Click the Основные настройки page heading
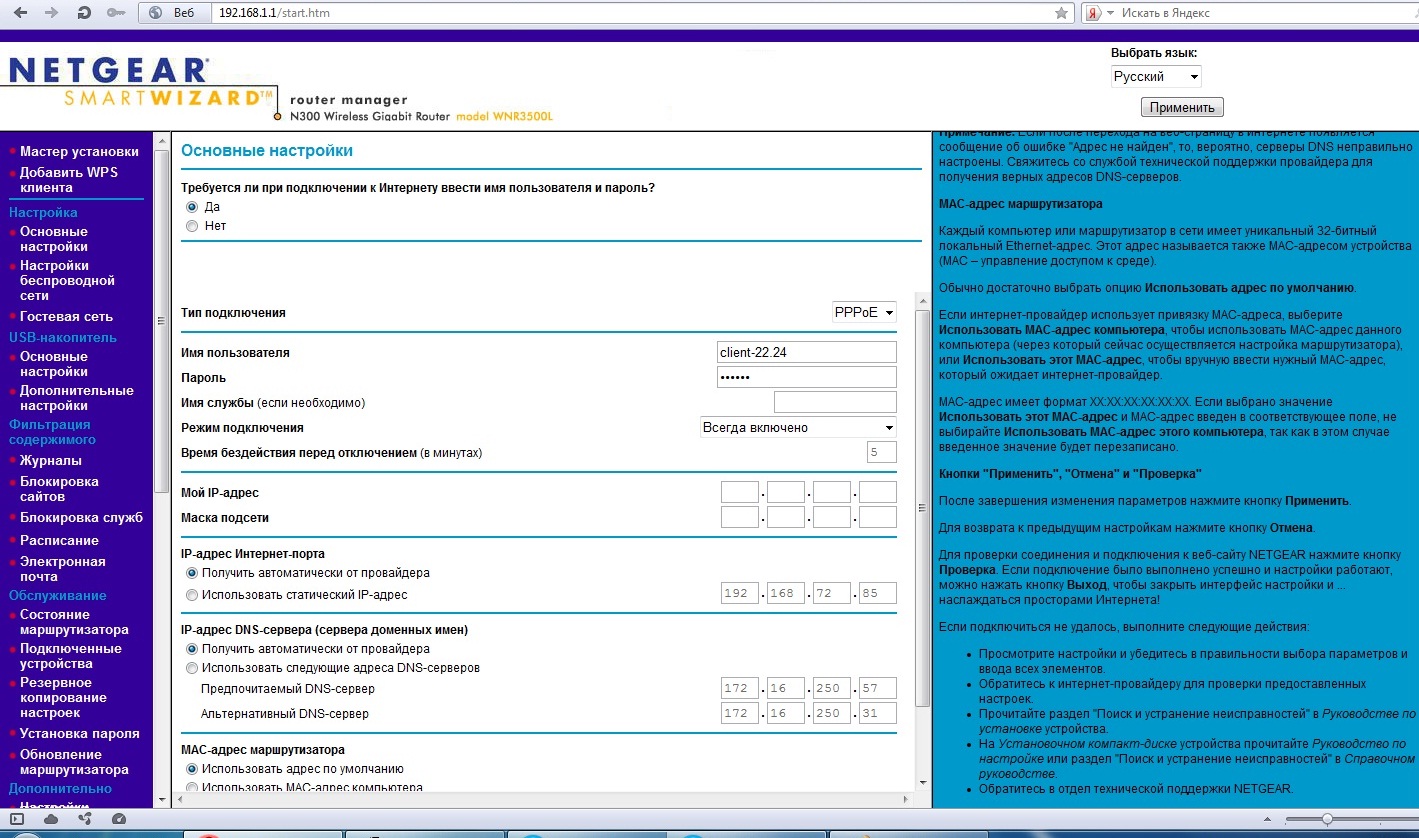 point(267,151)
